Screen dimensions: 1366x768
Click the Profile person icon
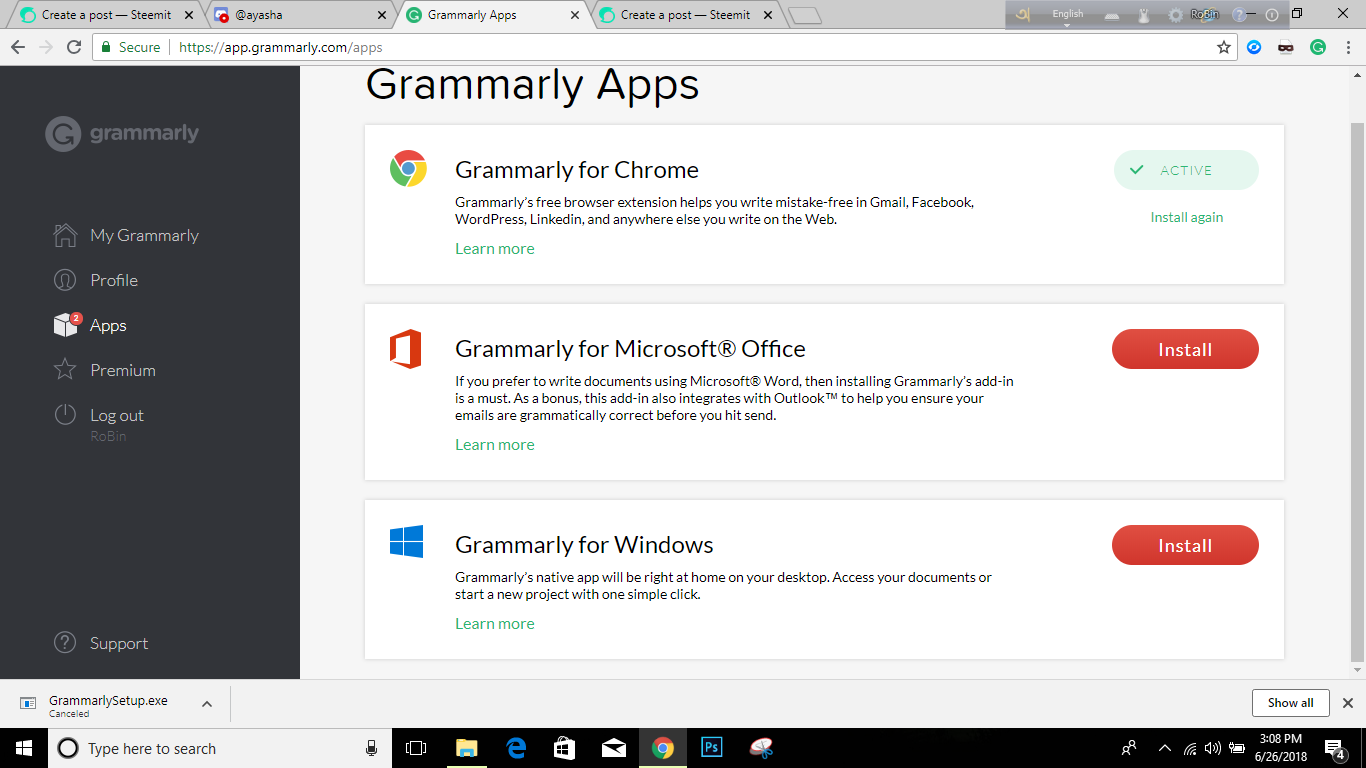65,280
